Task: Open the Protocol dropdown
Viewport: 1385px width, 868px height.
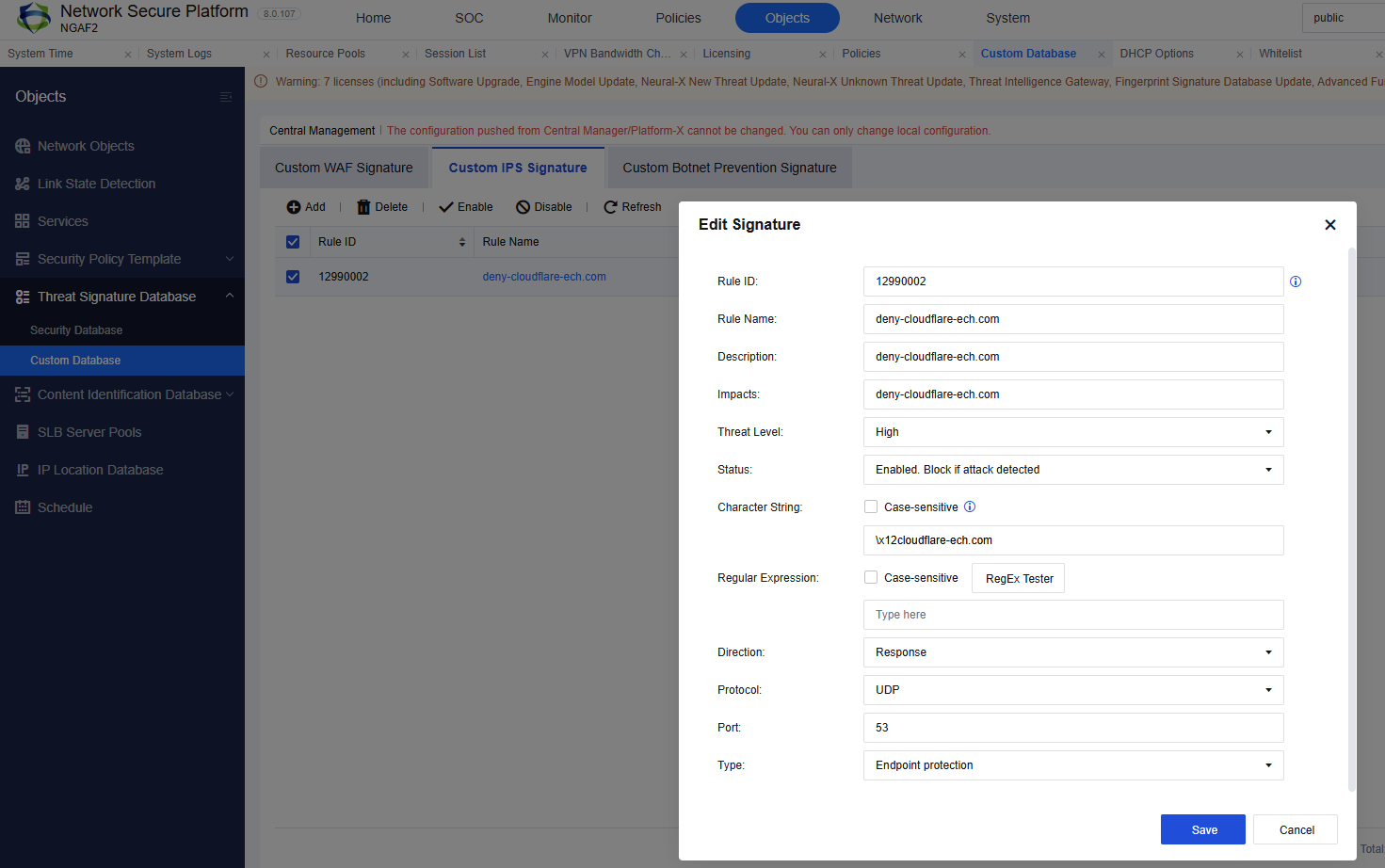Action: [1073, 690]
